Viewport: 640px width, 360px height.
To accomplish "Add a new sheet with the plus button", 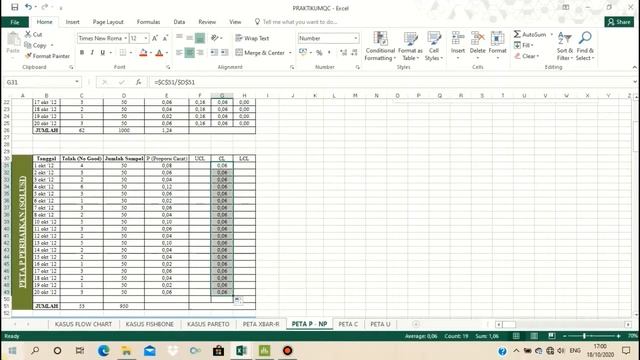I will coord(416,324).
